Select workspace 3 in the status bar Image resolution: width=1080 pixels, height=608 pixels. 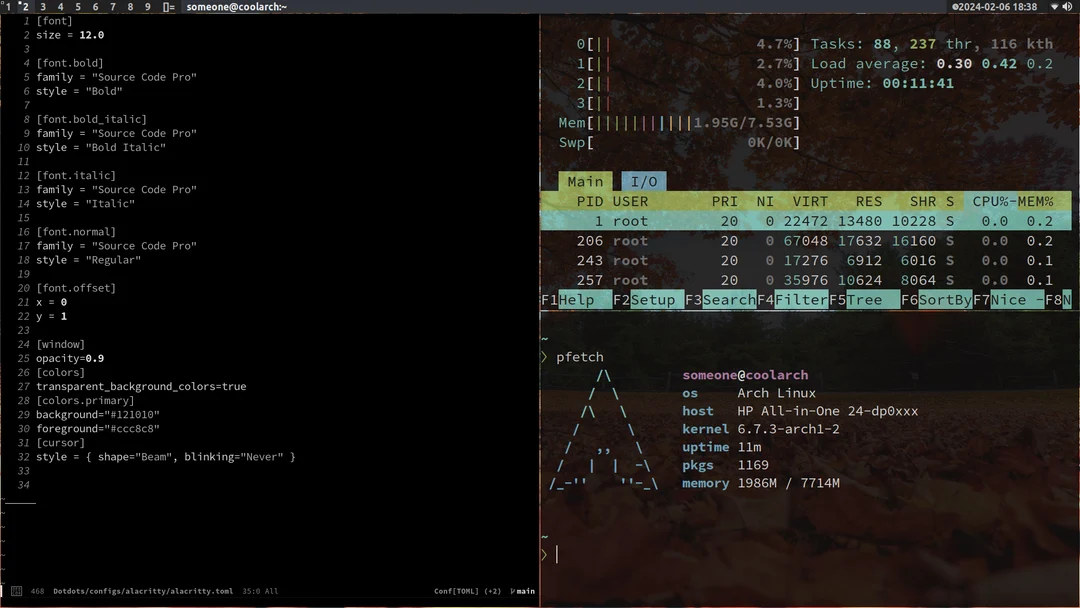coord(43,6)
